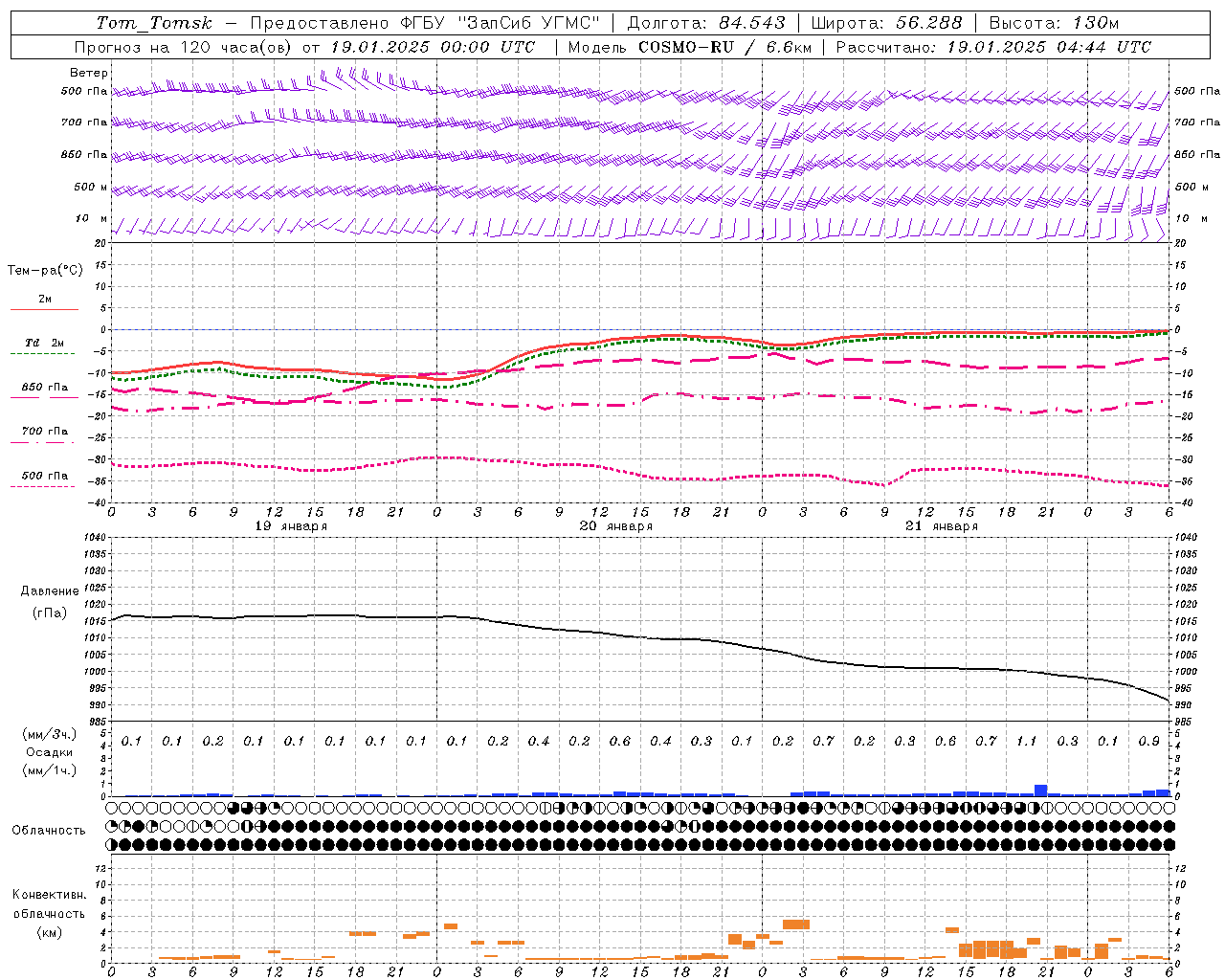Click the date label "20 января"
The height and width of the screenshot is (980, 1225).
[616, 526]
